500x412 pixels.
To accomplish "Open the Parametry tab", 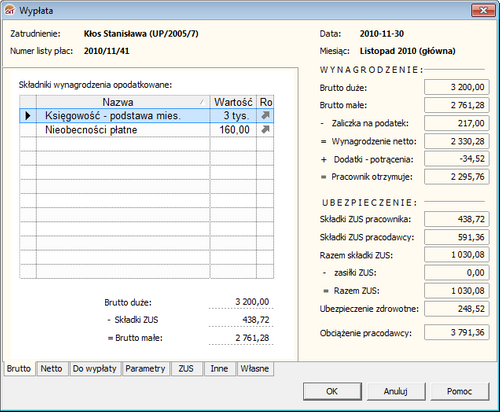I will click(x=145, y=369).
